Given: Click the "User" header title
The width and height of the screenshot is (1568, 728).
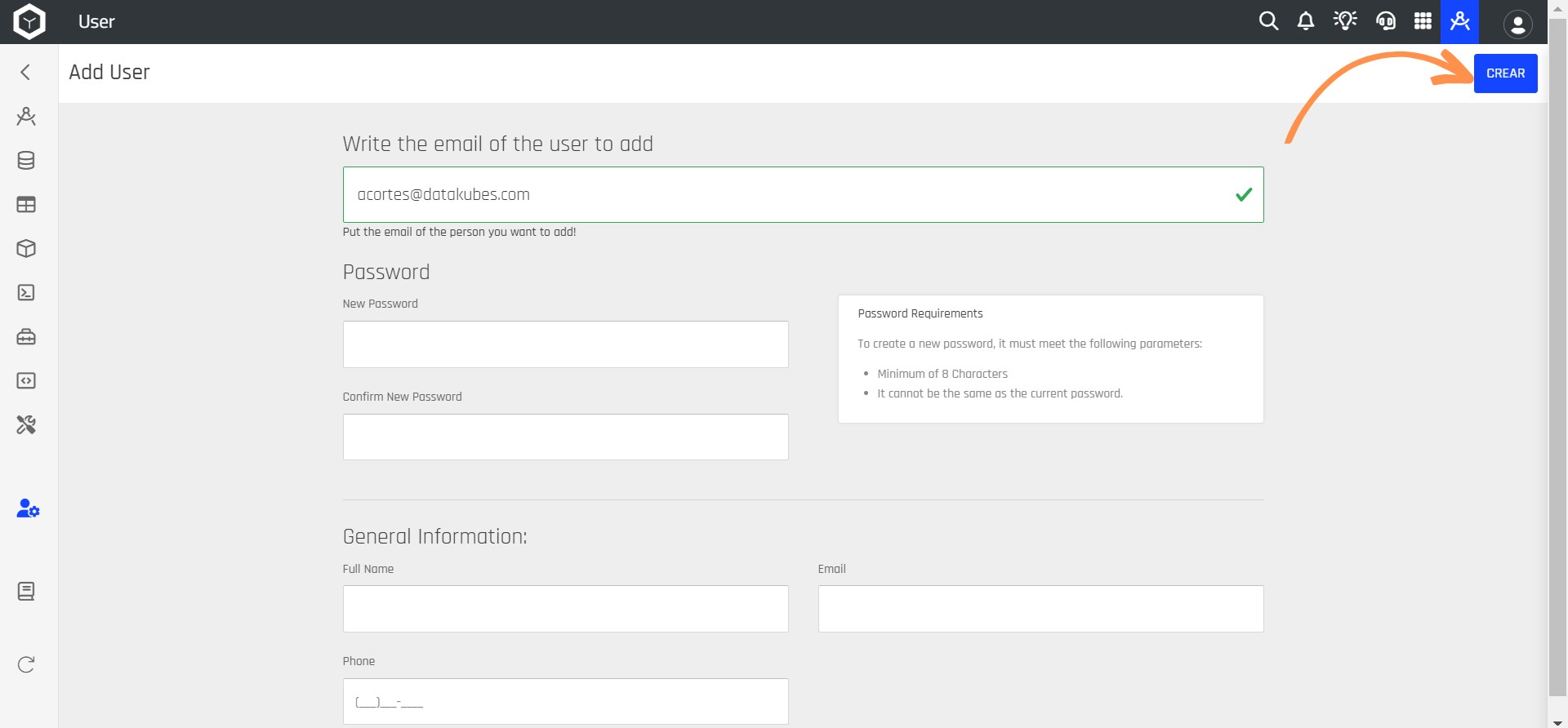Looking at the screenshot, I should (96, 22).
